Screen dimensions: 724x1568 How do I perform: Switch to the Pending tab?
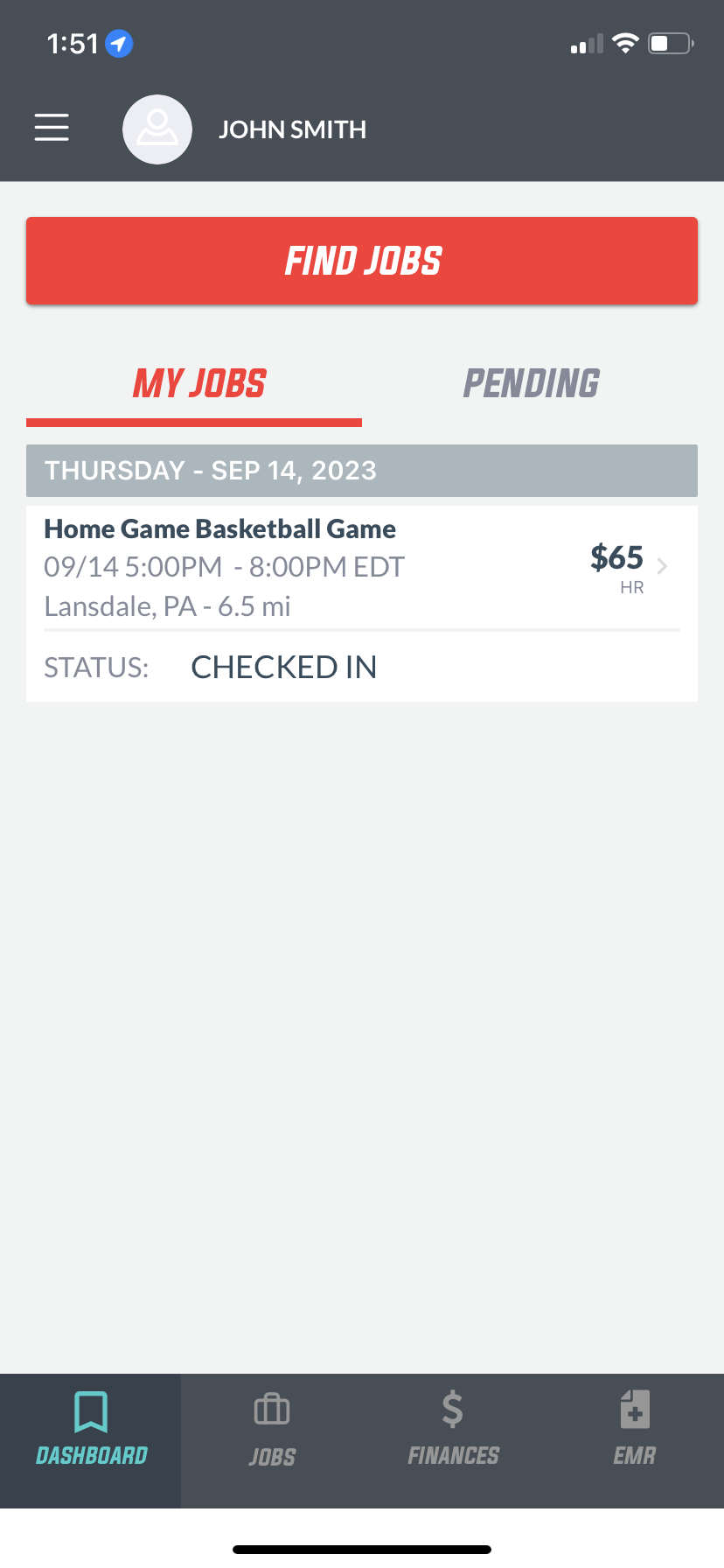pos(532,383)
